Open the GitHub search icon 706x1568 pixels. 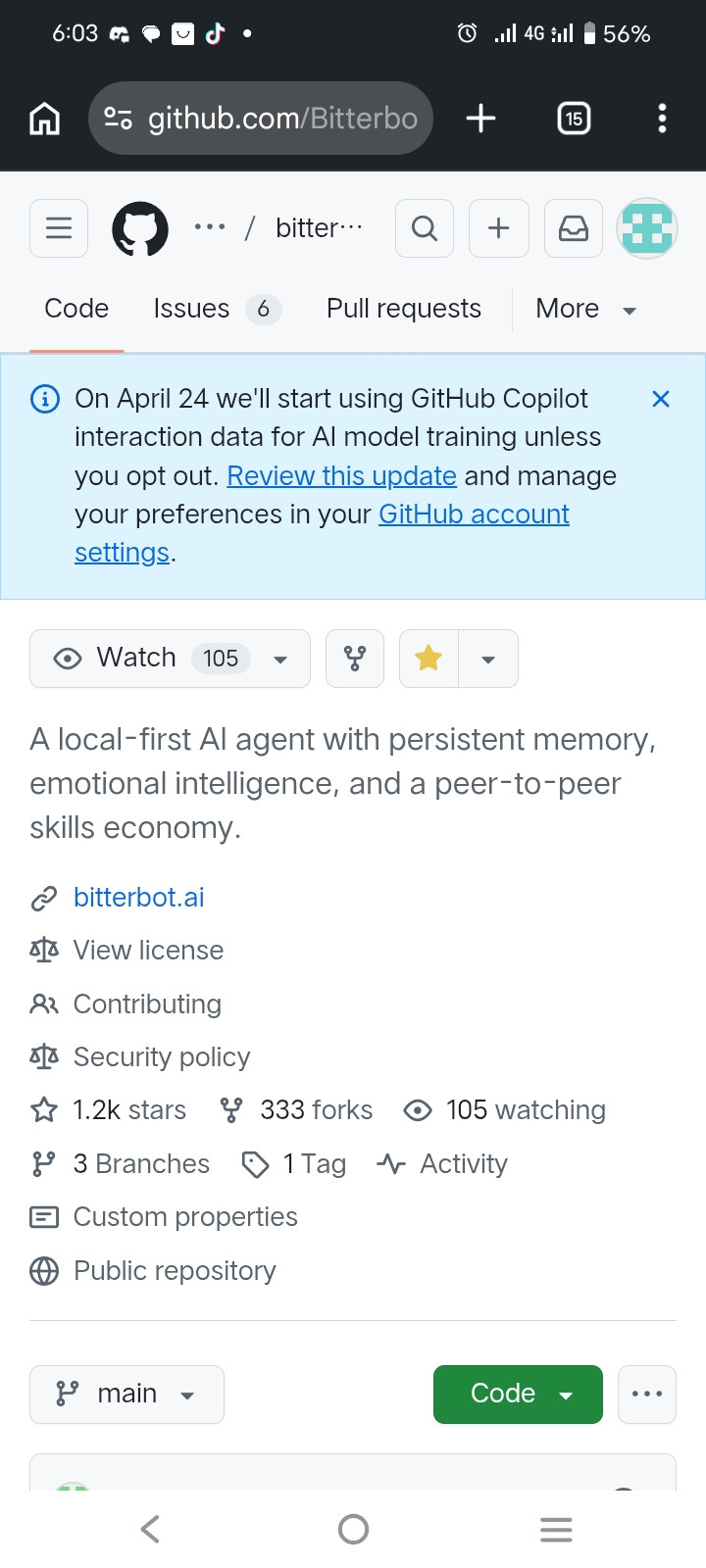click(x=425, y=228)
